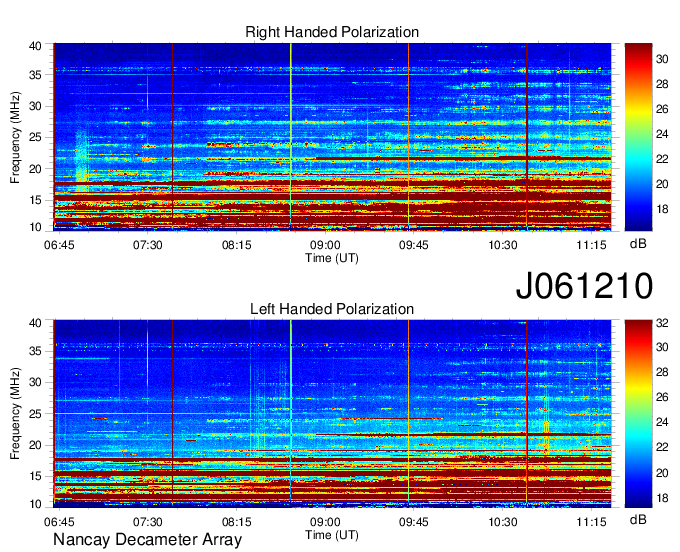Click the 08:15 tick label on bottom plot

[236, 522]
